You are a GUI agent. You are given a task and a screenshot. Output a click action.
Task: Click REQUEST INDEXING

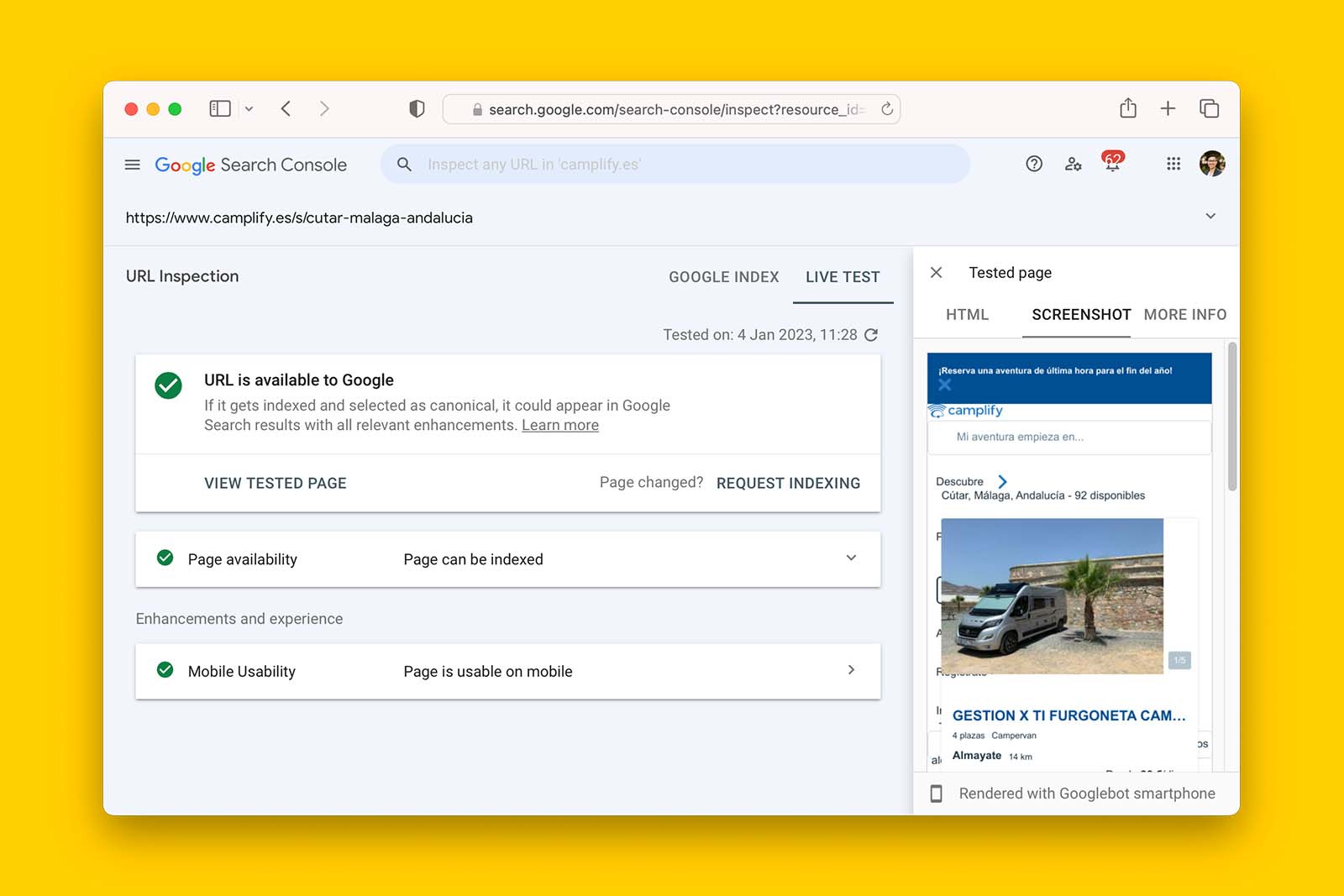(788, 483)
